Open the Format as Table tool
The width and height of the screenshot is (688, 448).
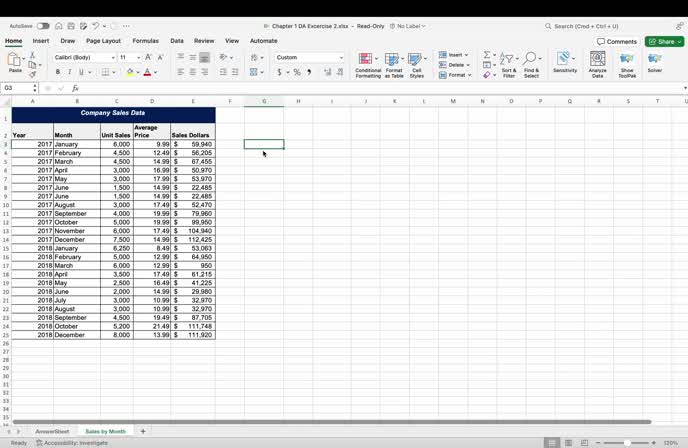point(394,61)
